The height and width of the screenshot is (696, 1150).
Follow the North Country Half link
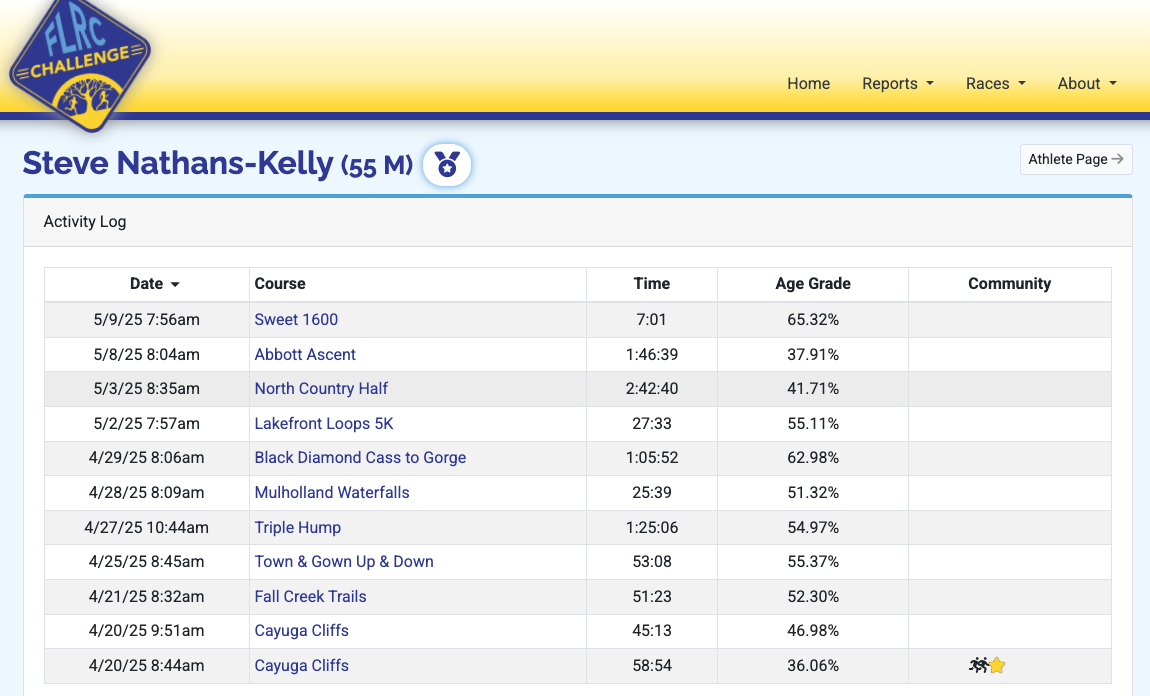tap(321, 389)
